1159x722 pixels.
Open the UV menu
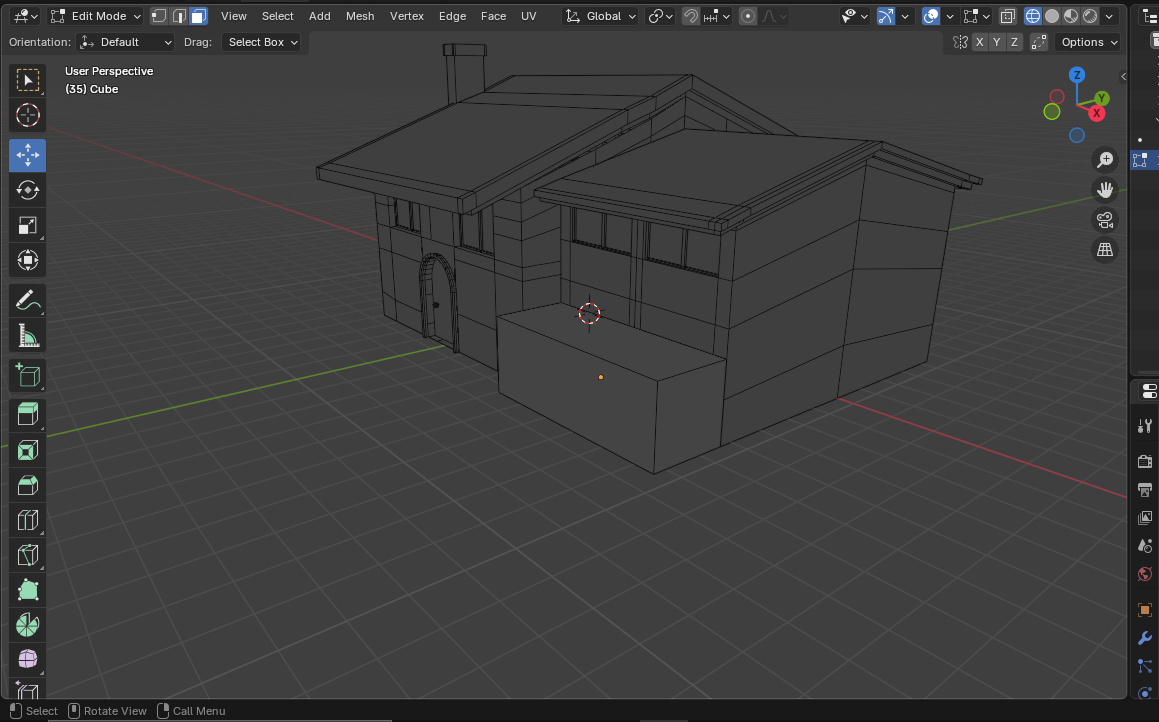pos(528,16)
